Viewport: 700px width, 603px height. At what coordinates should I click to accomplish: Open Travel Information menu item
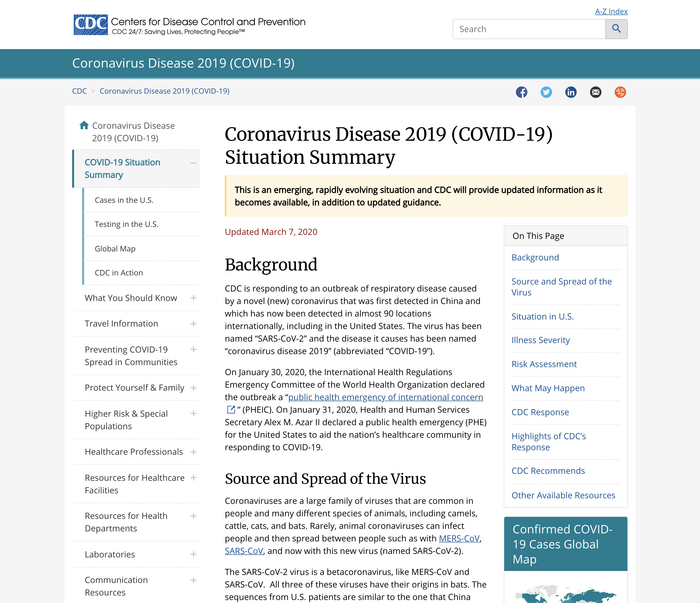click(121, 324)
